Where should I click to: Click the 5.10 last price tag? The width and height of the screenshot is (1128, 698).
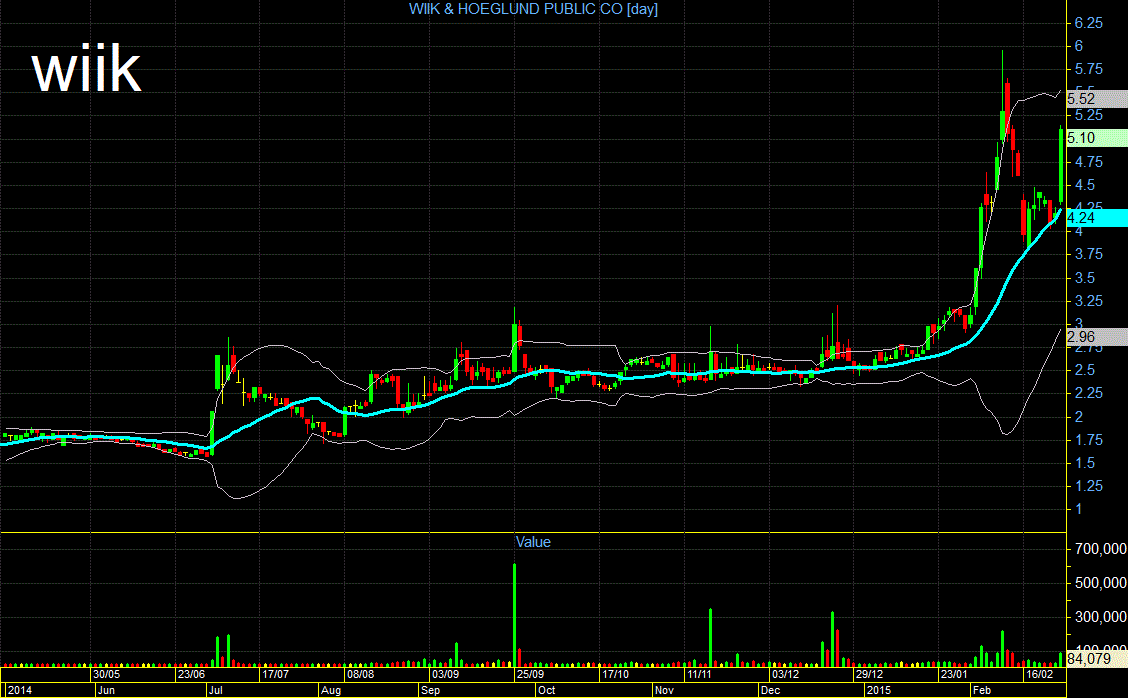(1097, 137)
